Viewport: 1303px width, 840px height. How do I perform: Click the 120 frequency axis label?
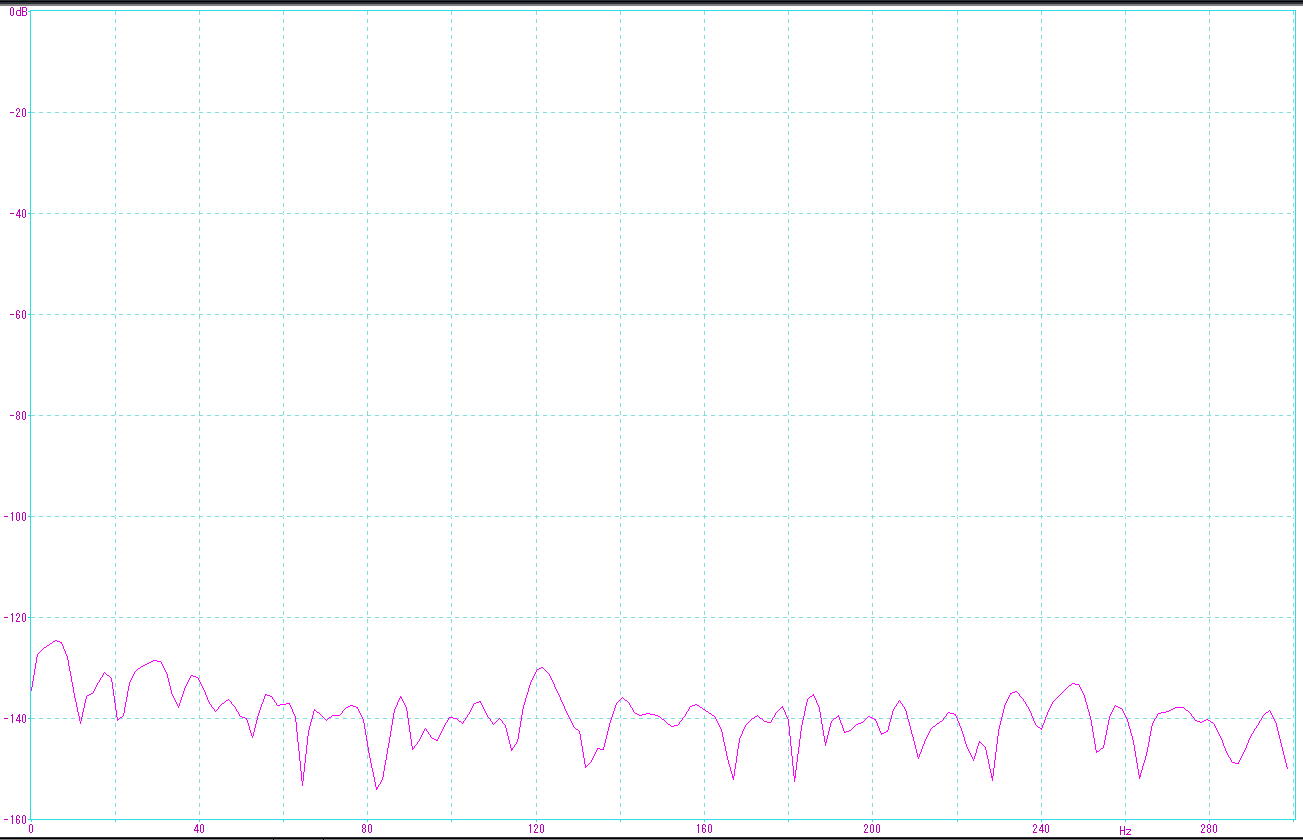[x=536, y=829]
